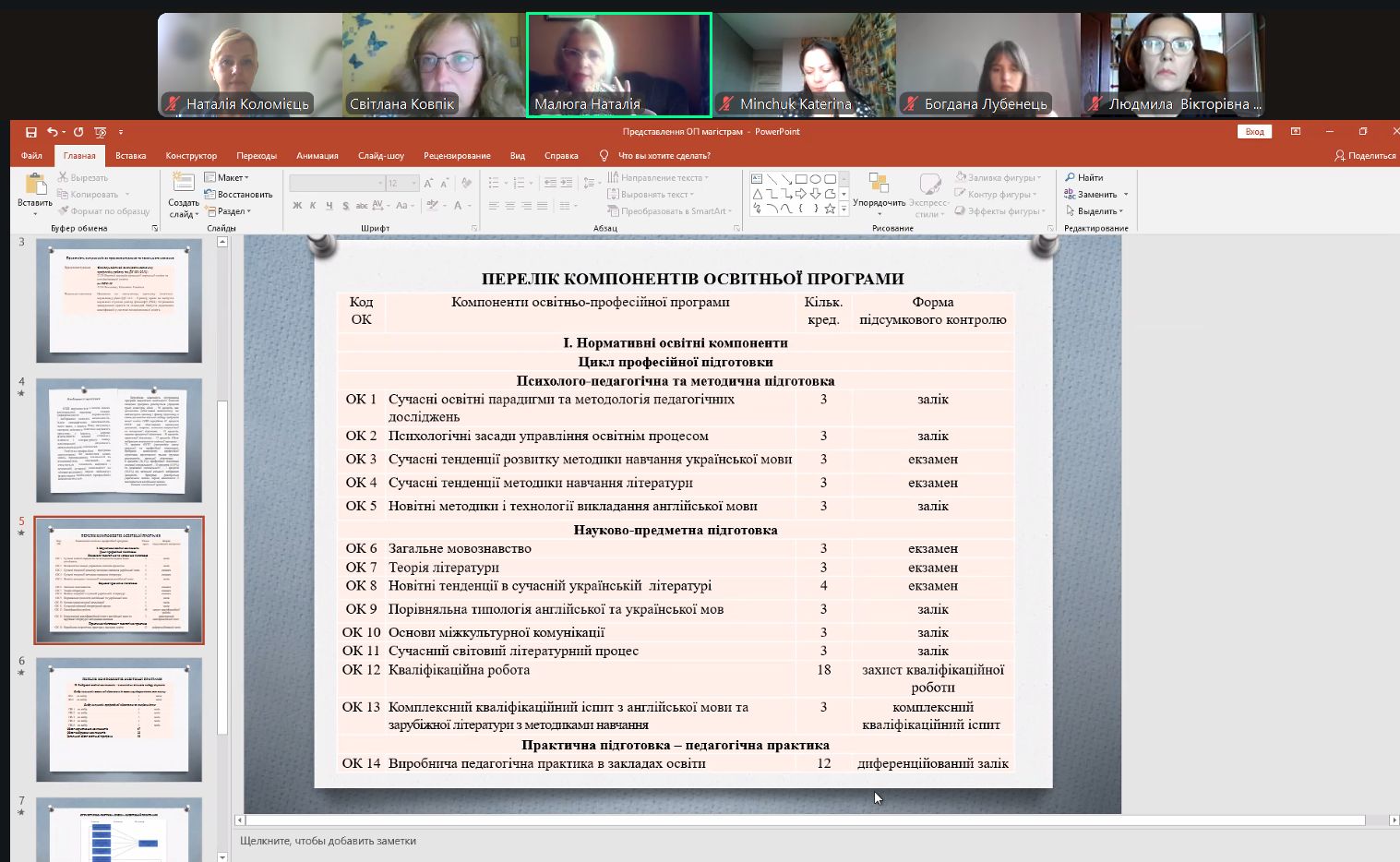Click the Undo arrow icon

(53, 132)
